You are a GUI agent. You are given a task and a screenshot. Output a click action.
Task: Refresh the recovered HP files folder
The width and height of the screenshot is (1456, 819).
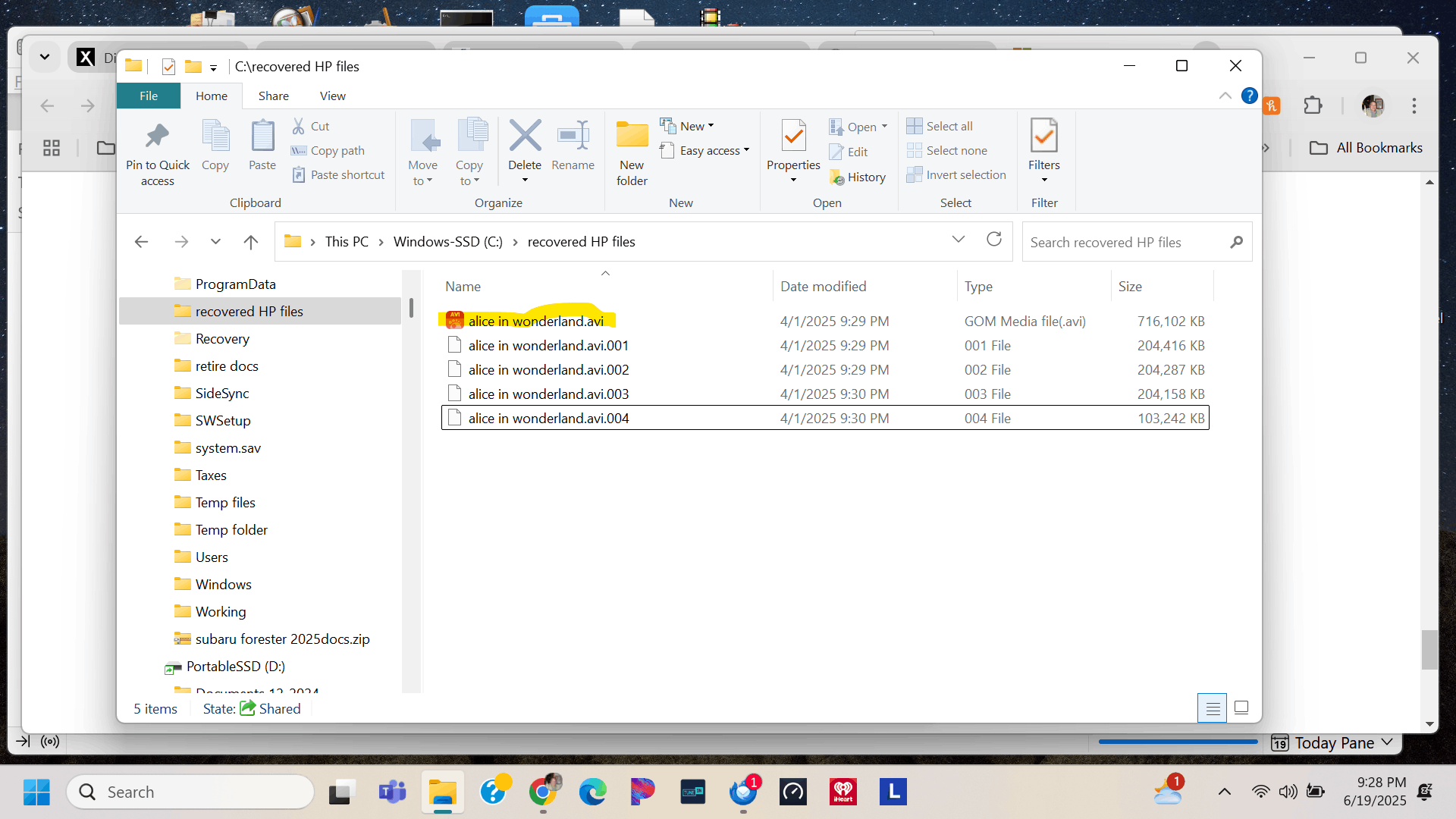pos(994,240)
